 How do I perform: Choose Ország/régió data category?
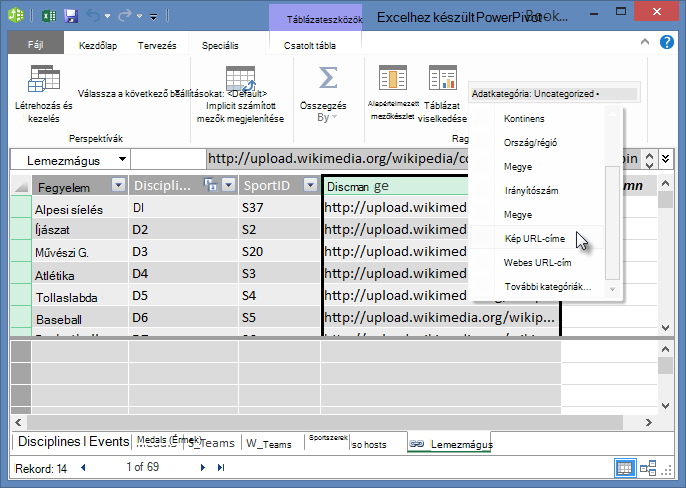click(530, 143)
